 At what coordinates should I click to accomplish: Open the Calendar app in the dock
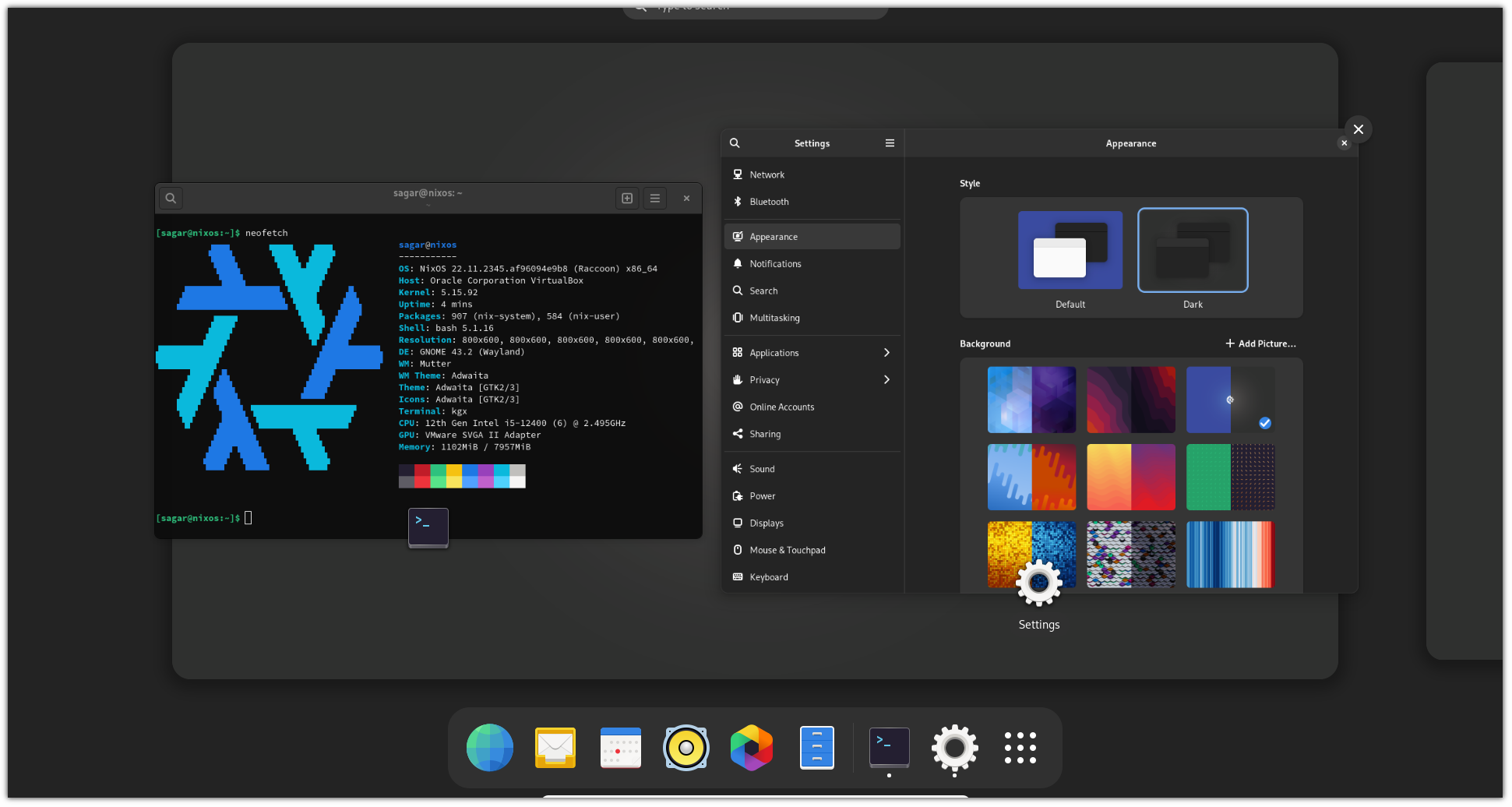620,747
